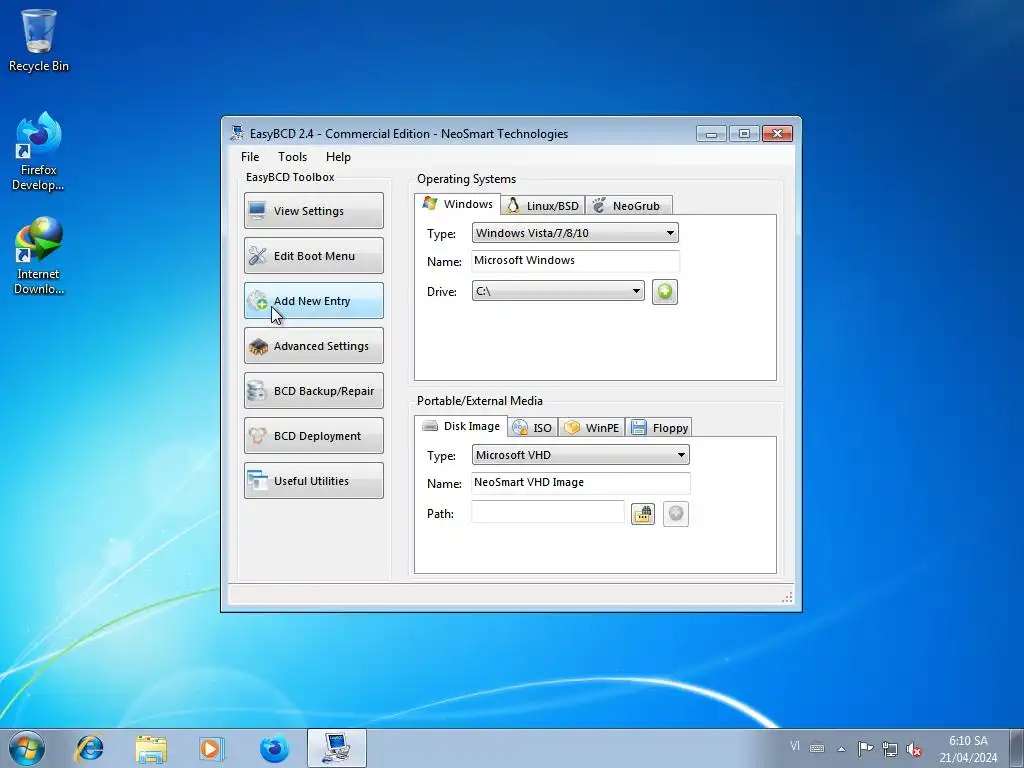Open BCD Backup/Repair section
Viewport: 1024px width, 768px height.
point(313,391)
